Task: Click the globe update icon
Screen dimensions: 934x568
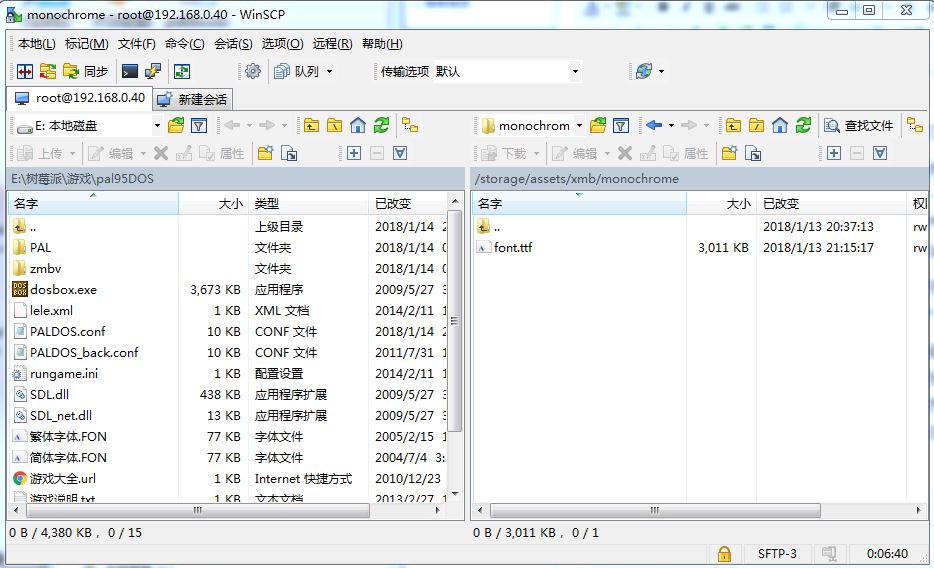Action: [x=644, y=71]
